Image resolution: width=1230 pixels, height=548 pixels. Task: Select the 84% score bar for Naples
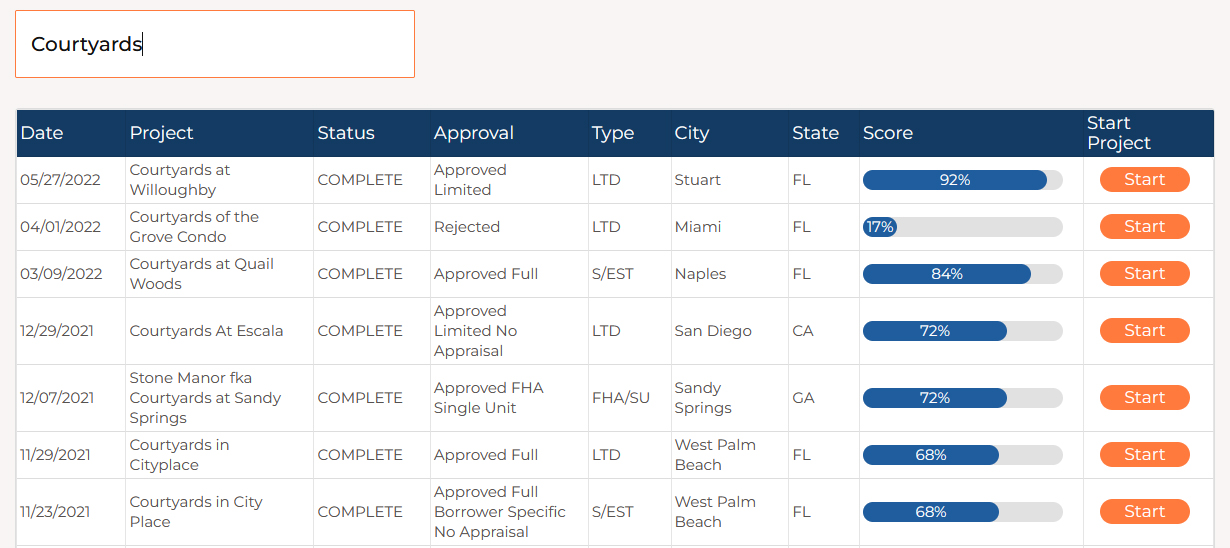pyautogui.click(x=962, y=274)
